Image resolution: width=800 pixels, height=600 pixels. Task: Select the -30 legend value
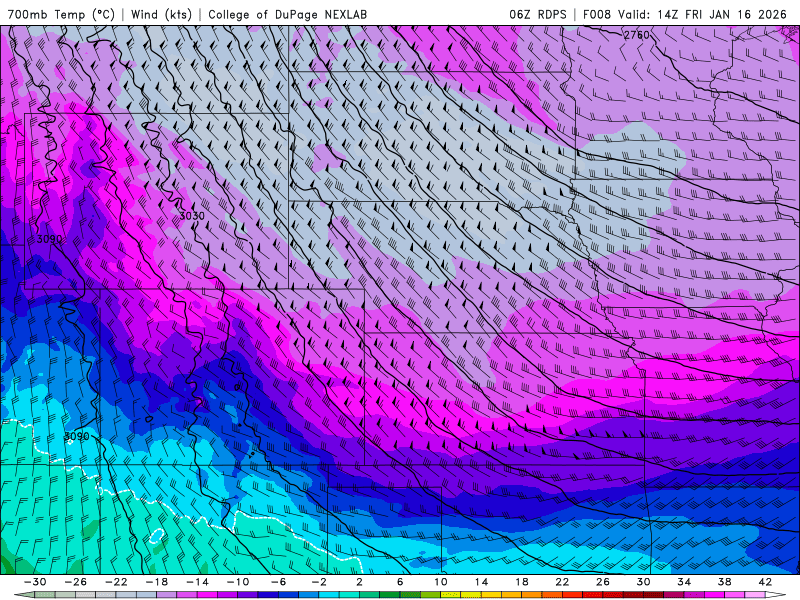pyautogui.click(x=35, y=582)
